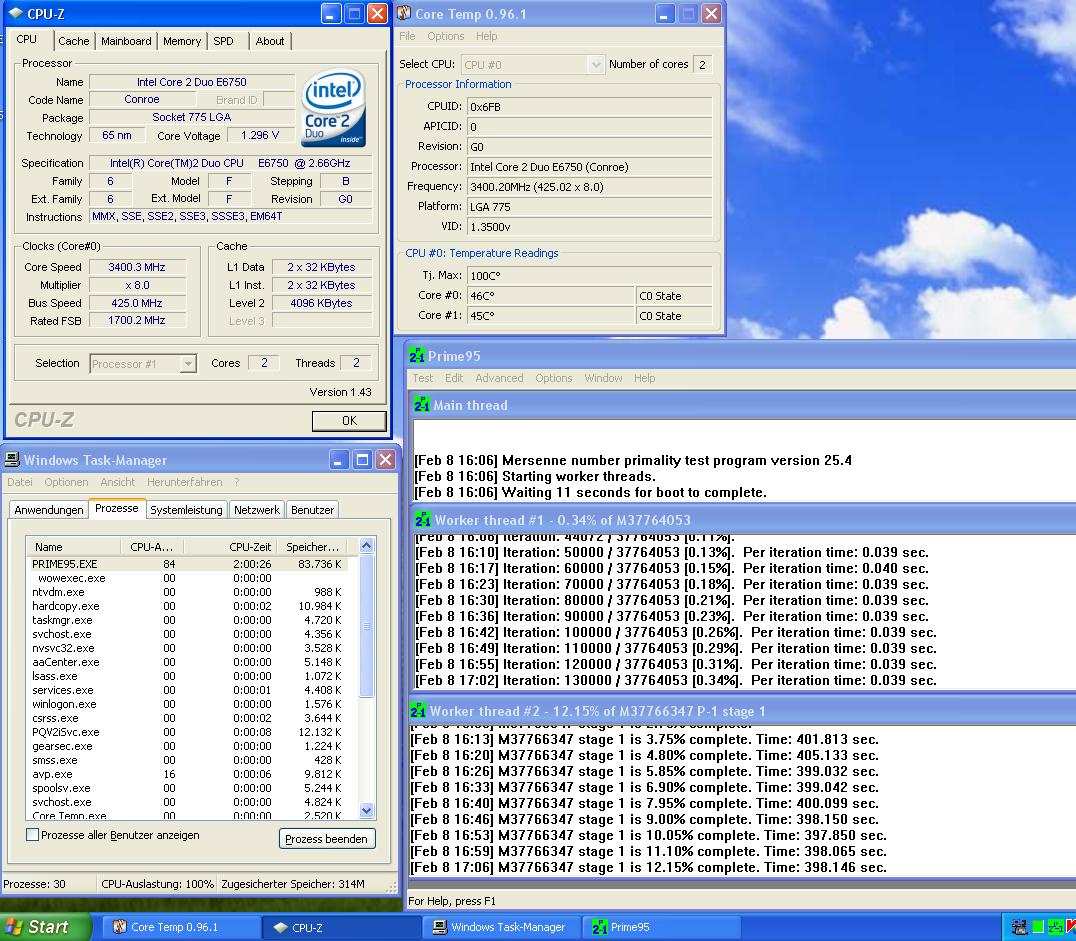Switch to the Benutzer tab
This screenshot has width=1076, height=941.
click(312, 509)
